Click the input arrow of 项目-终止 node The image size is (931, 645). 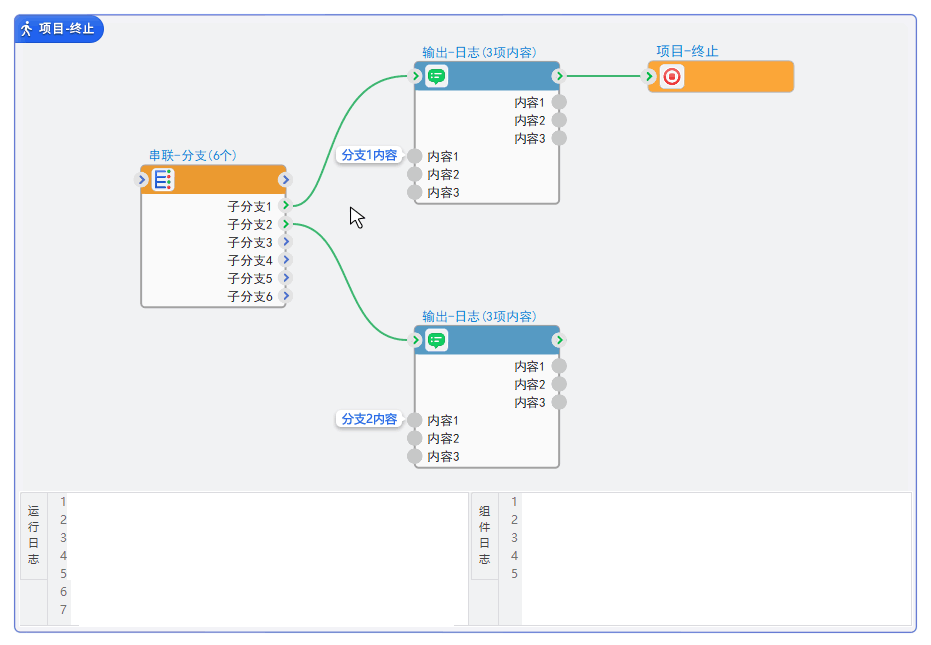(651, 76)
